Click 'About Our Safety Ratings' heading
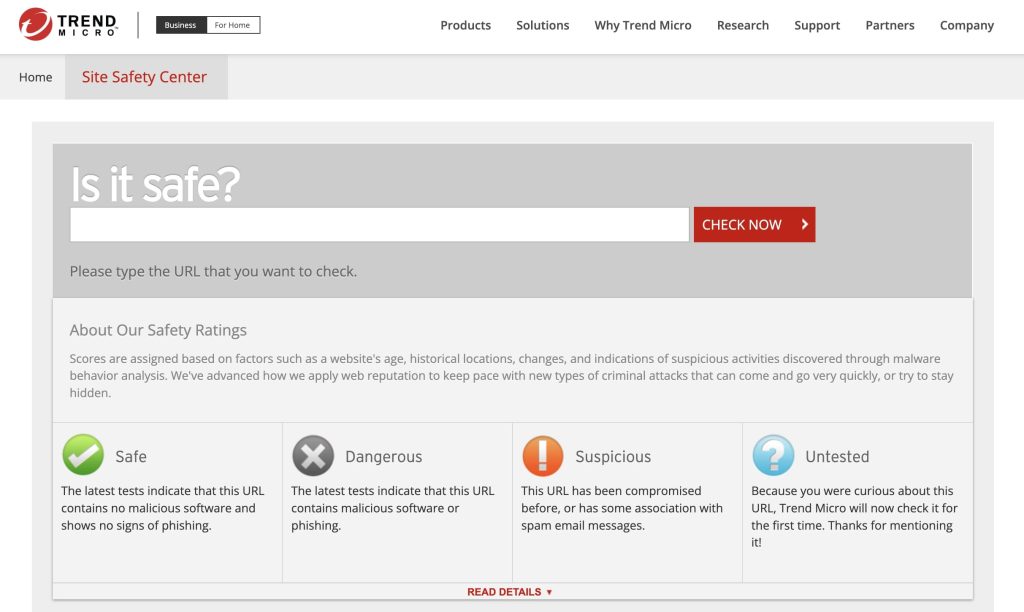This screenshot has height=612, width=1024. click(x=158, y=330)
